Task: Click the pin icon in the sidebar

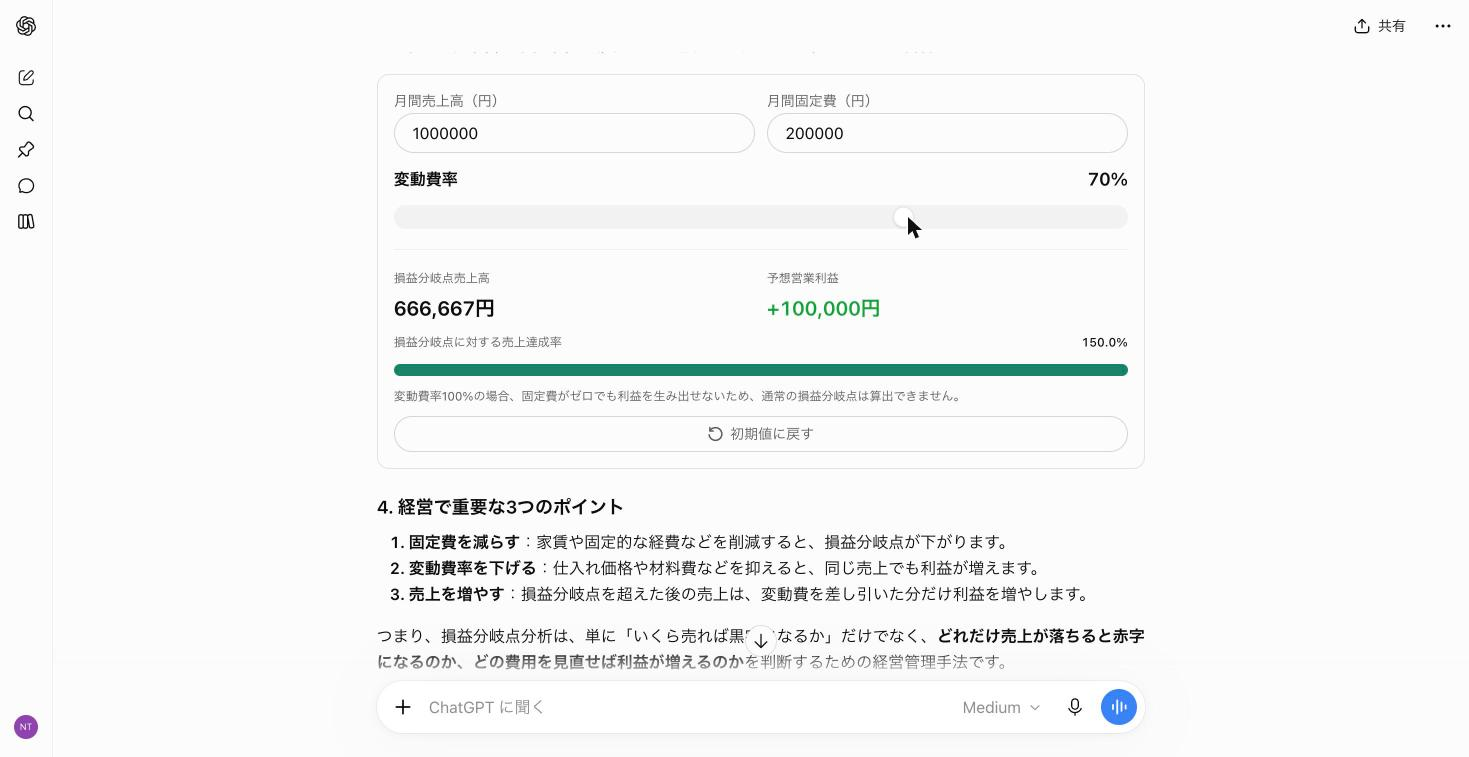Action: (x=26, y=150)
